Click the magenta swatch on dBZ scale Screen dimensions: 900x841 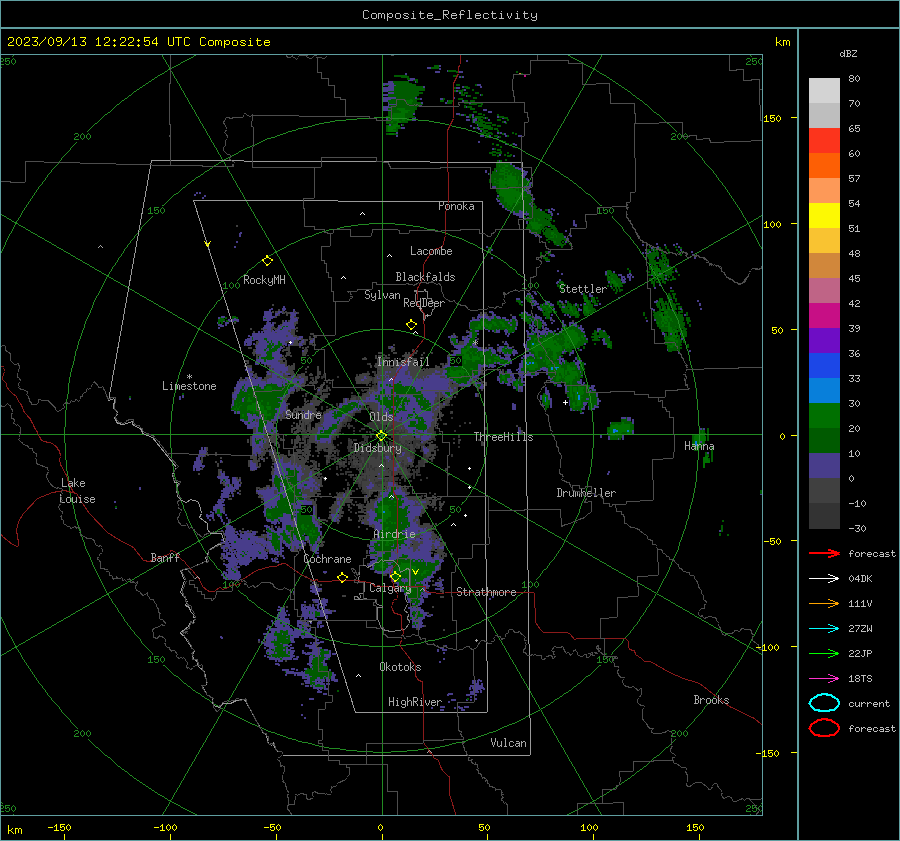(x=824, y=316)
